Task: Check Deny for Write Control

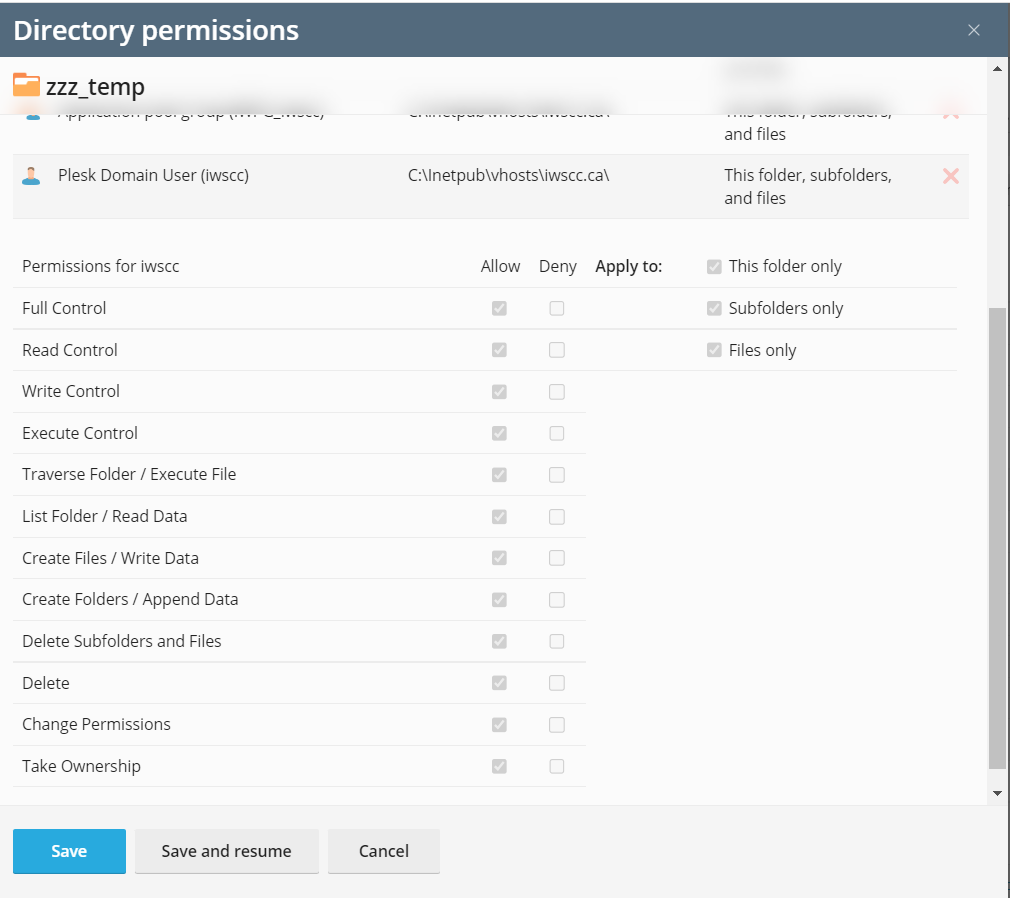Action: pyautogui.click(x=557, y=392)
